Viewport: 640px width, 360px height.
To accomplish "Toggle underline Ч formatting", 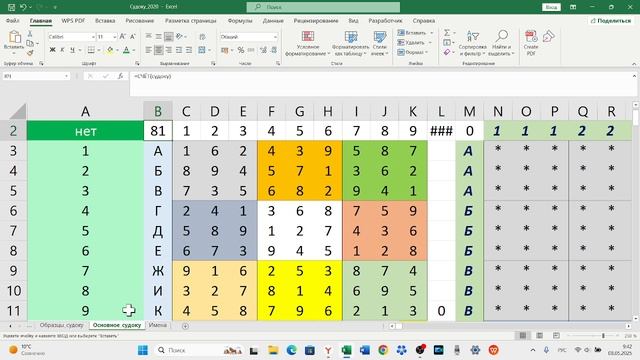I will [72, 50].
